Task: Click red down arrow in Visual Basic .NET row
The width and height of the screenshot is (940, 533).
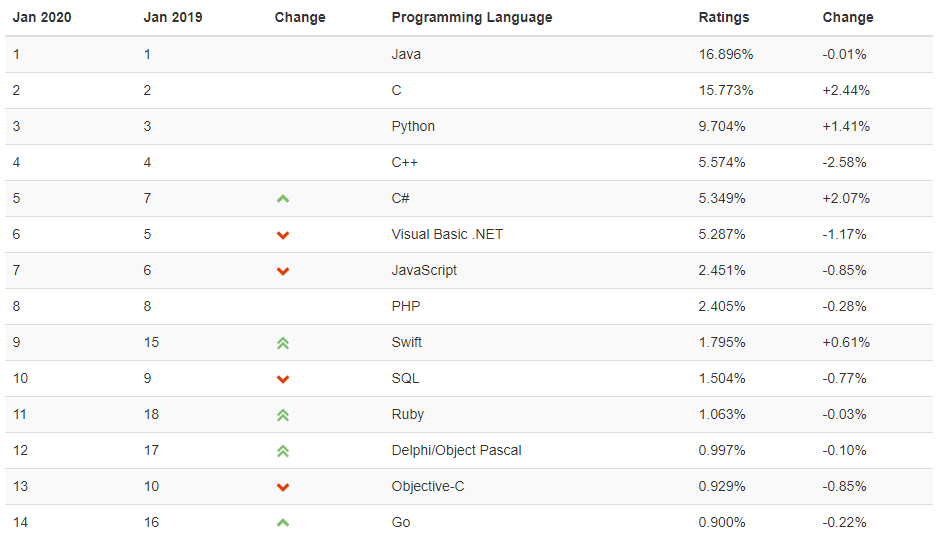Action: pyautogui.click(x=283, y=235)
